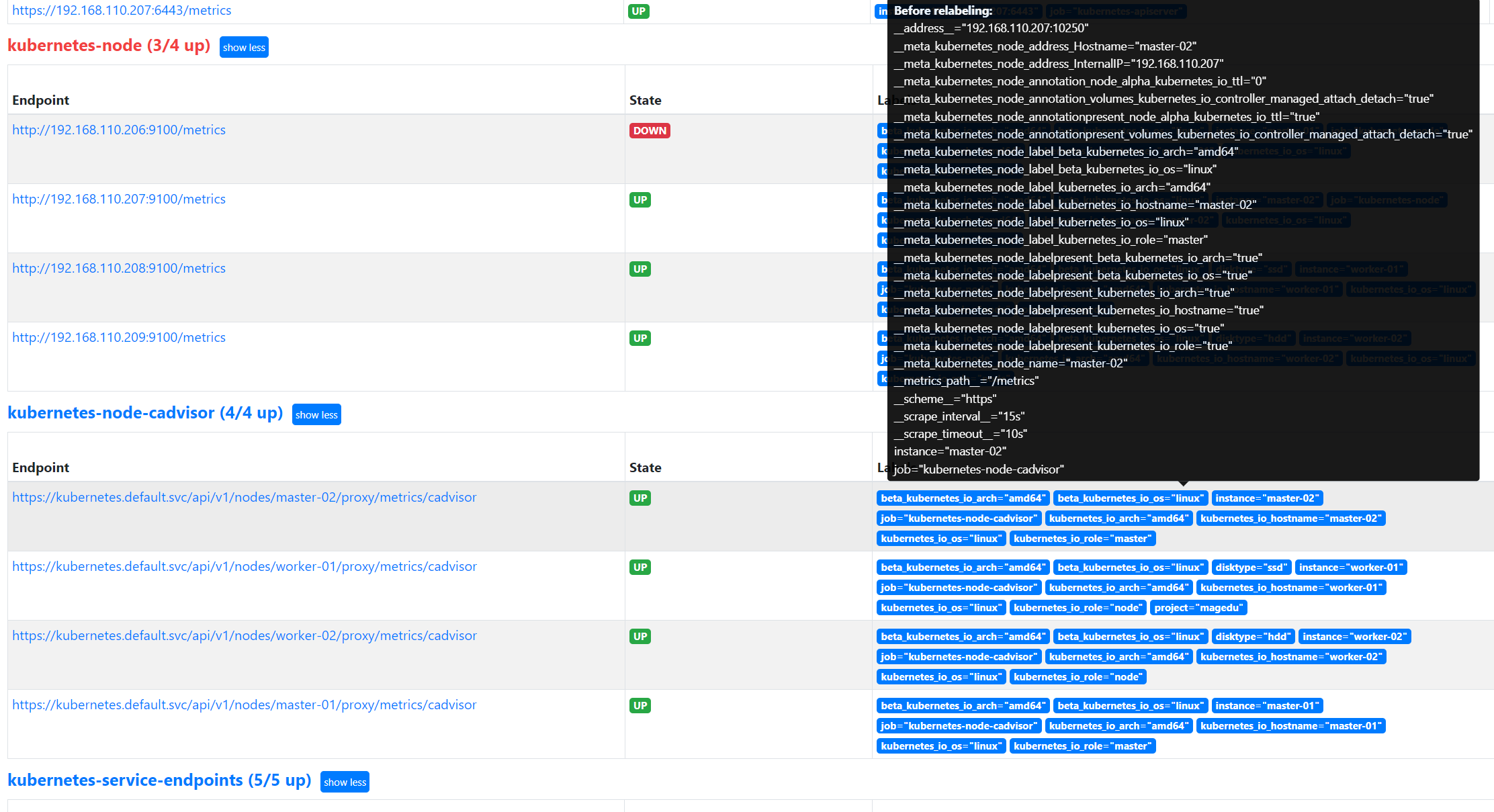1494x812 pixels.
Task: Collapse the kubernetes-node section with show less
Action: (x=244, y=48)
